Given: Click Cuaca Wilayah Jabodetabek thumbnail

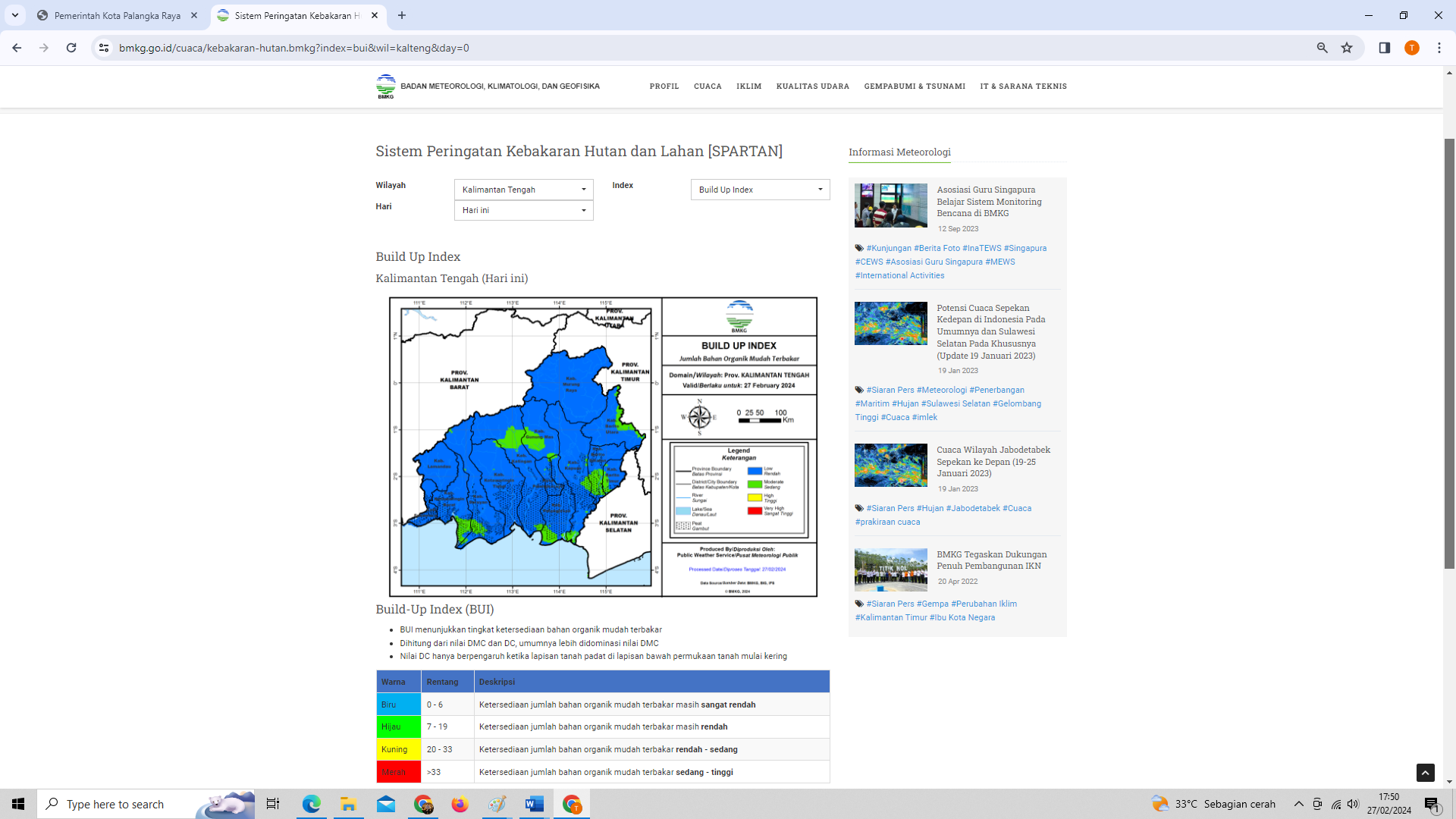Looking at the screenshot, I should click(x=891, y=466).
